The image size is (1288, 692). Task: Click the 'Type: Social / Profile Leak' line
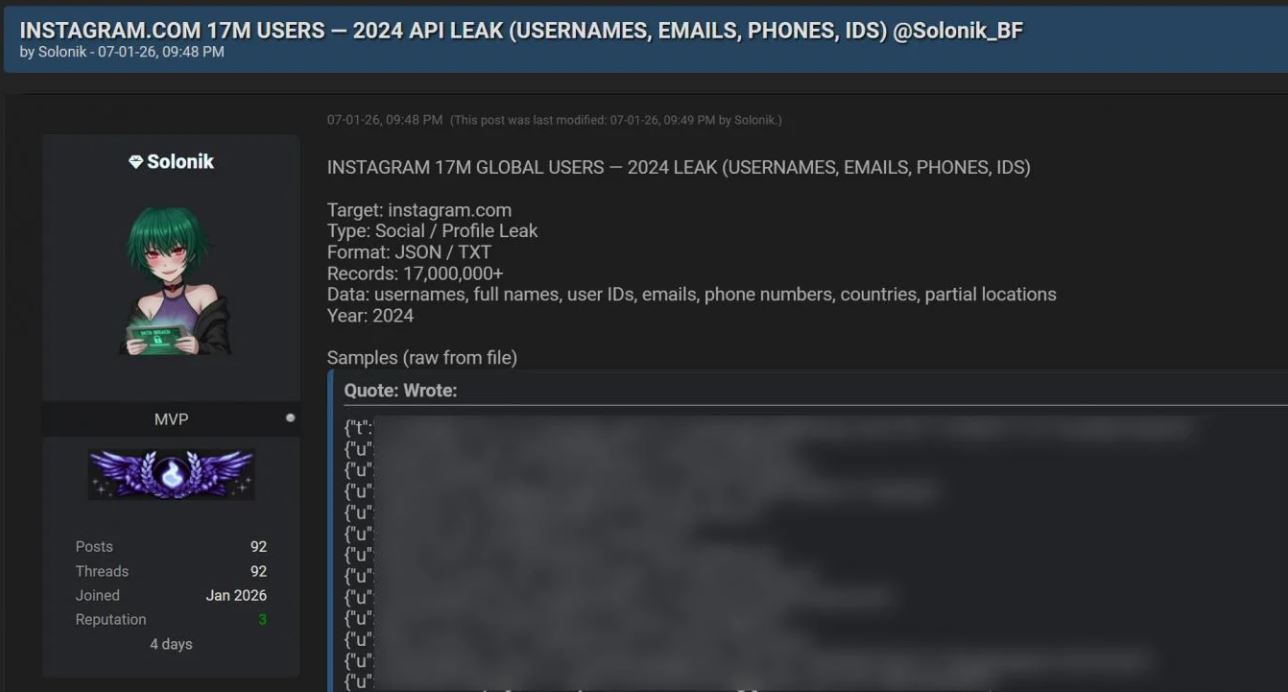pyautogui.click(x=432, y=231)
